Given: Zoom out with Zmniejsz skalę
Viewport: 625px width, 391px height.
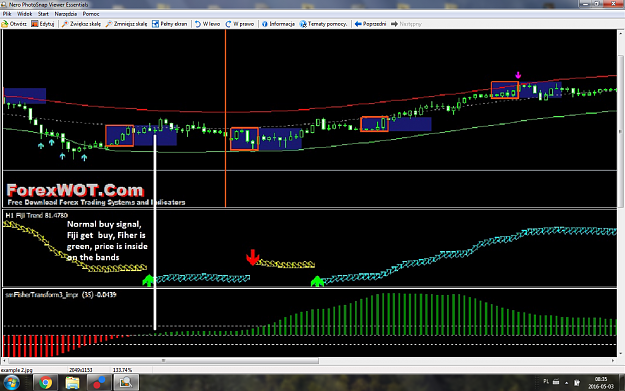Looking at the screenshot, I should [x=126, y=24].
